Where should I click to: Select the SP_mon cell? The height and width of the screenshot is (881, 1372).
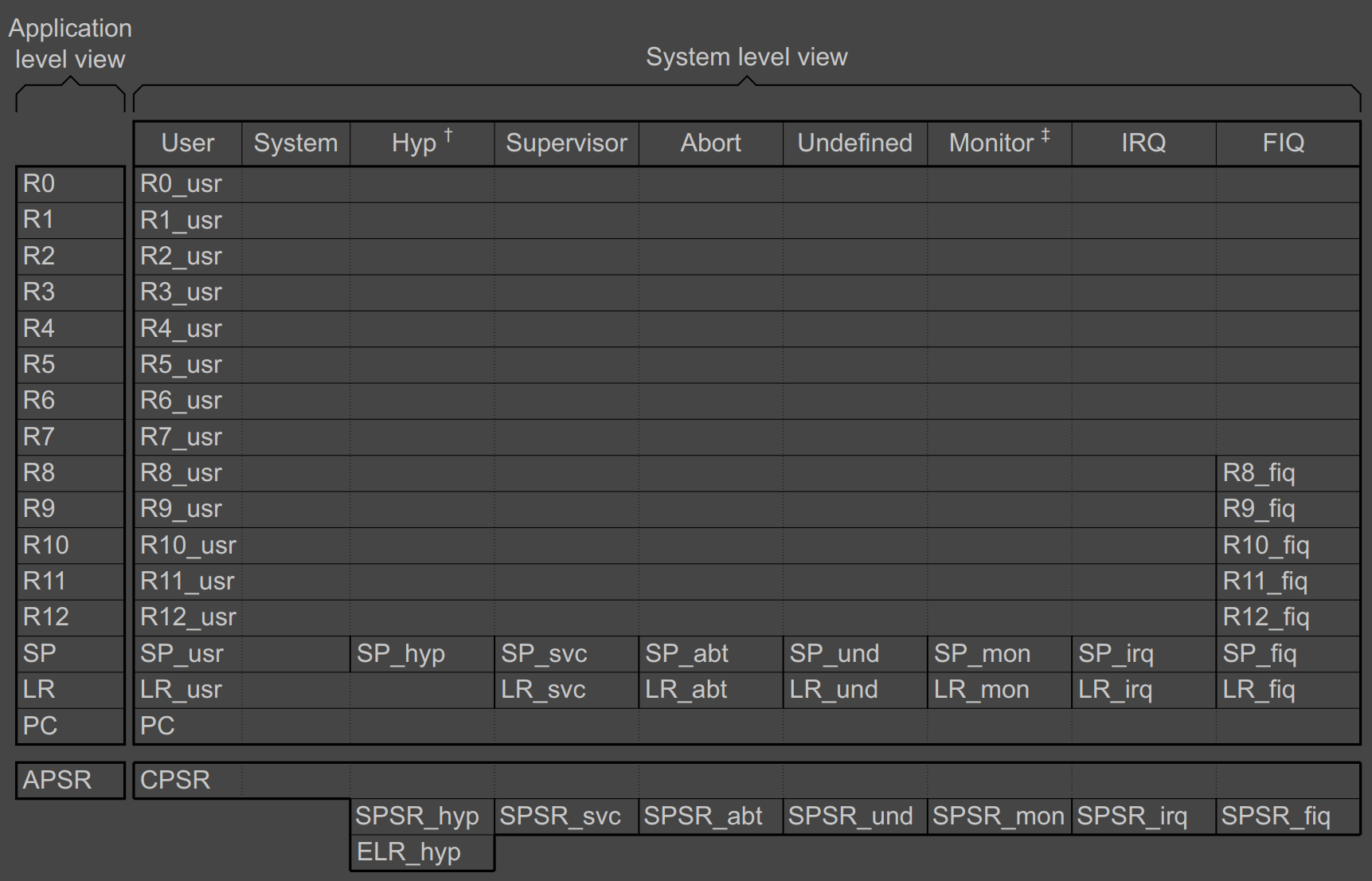[999, 654]
